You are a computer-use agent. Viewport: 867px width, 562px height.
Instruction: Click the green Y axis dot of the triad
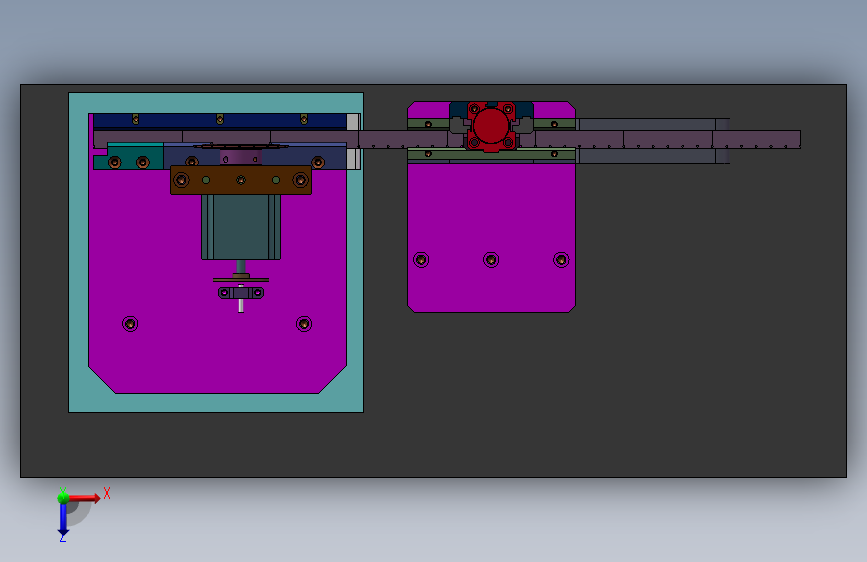click(x=63, y=497)
